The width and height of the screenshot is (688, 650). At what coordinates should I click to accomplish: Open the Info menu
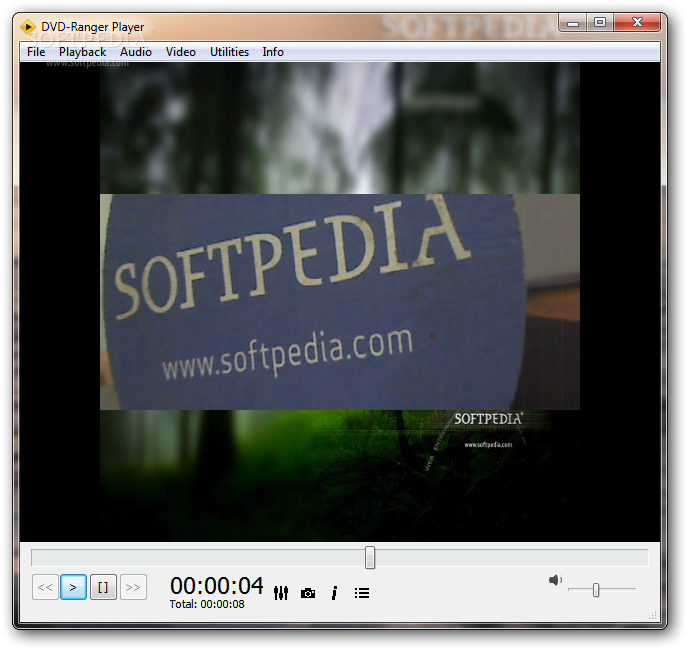(273, 52)
